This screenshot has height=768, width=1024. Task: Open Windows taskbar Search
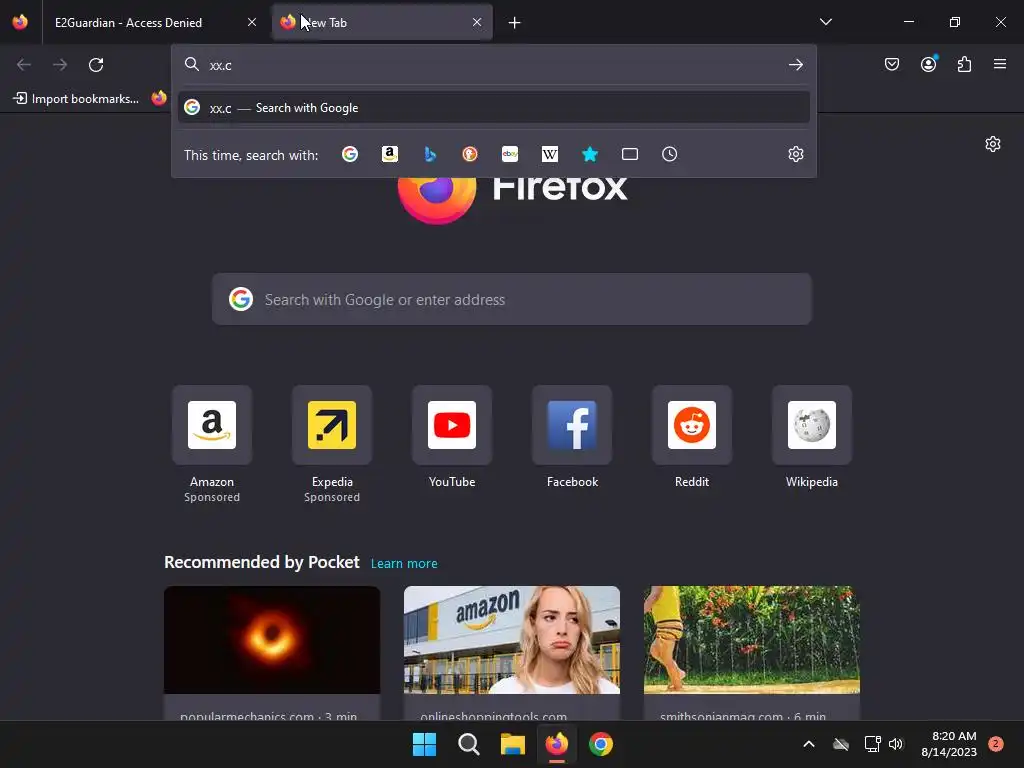pyautogui.click(x=468, y=744)
